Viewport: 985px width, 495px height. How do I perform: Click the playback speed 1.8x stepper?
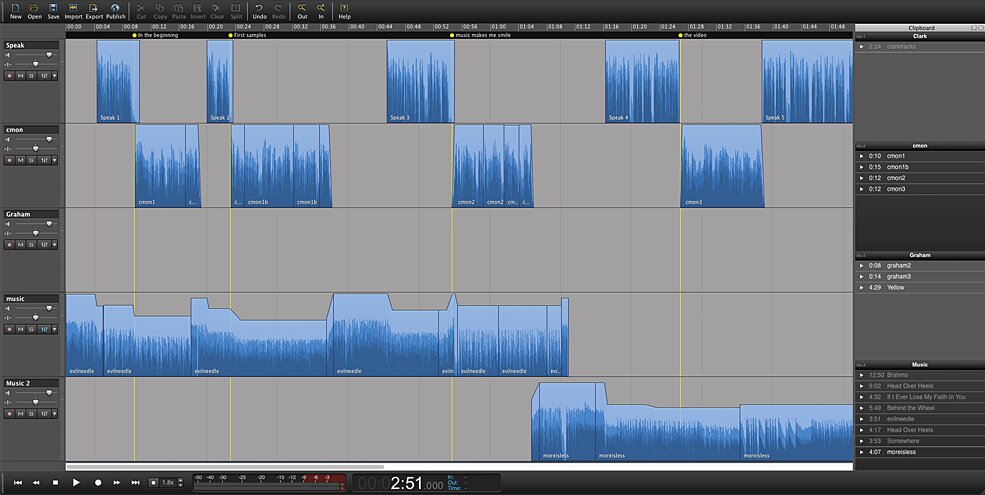click(181, 482)
